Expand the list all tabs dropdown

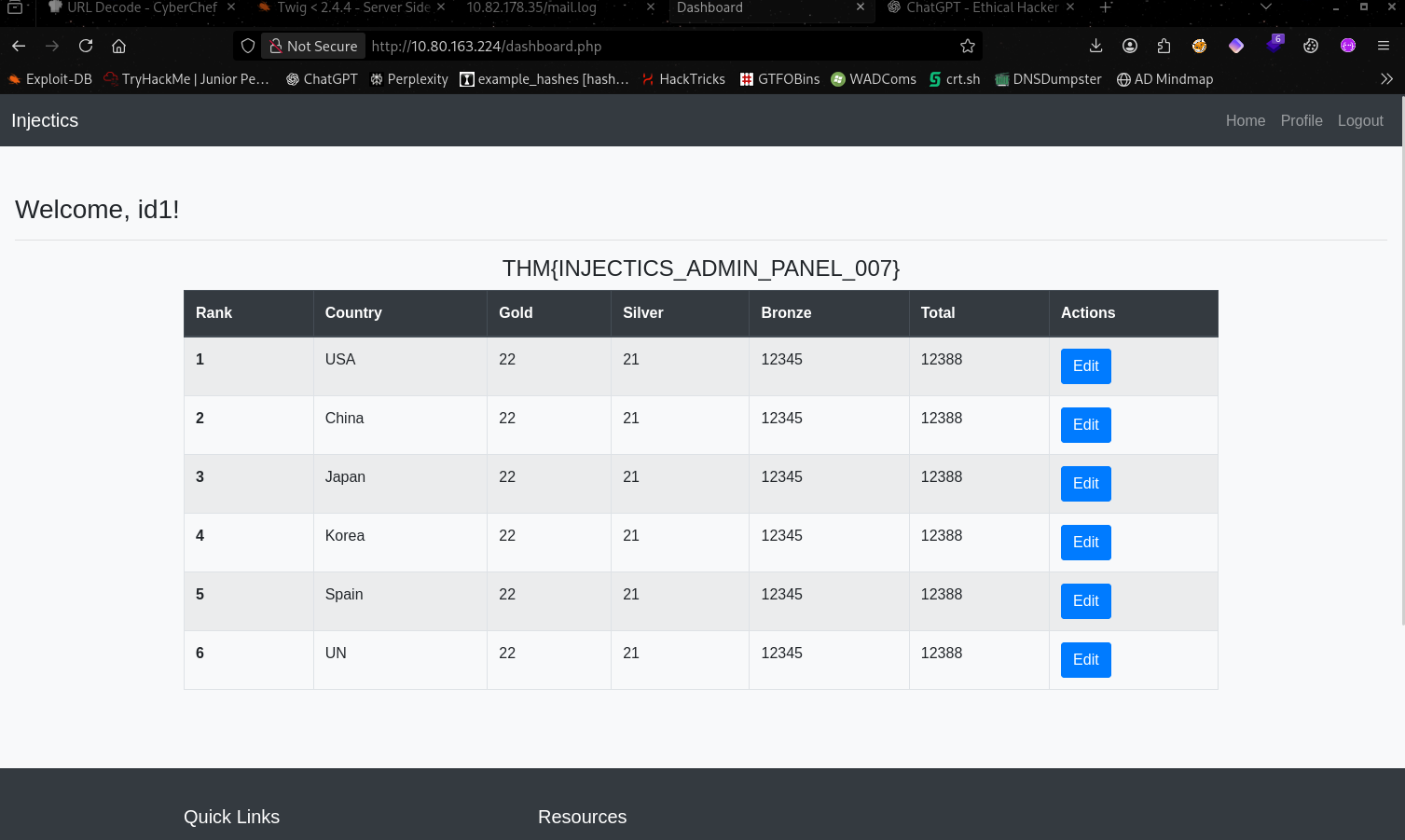coord(1265,7)
